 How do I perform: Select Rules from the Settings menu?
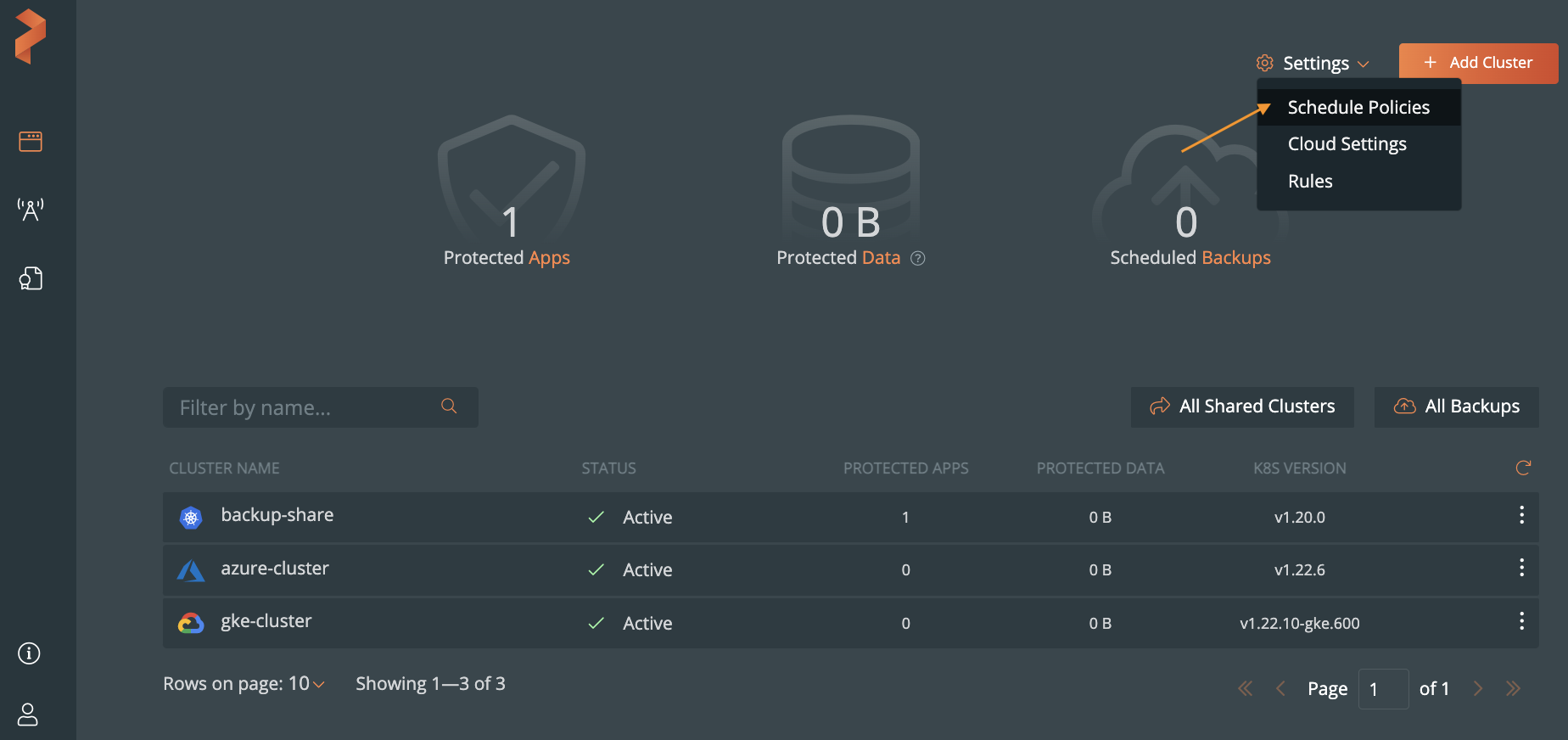tap(1310, 182)
